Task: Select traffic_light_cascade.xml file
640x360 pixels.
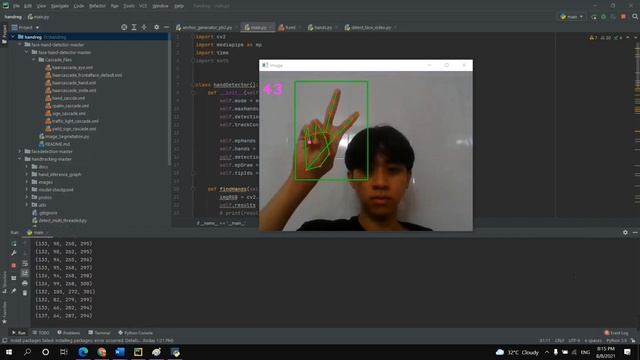Action: tap(71, 121)
